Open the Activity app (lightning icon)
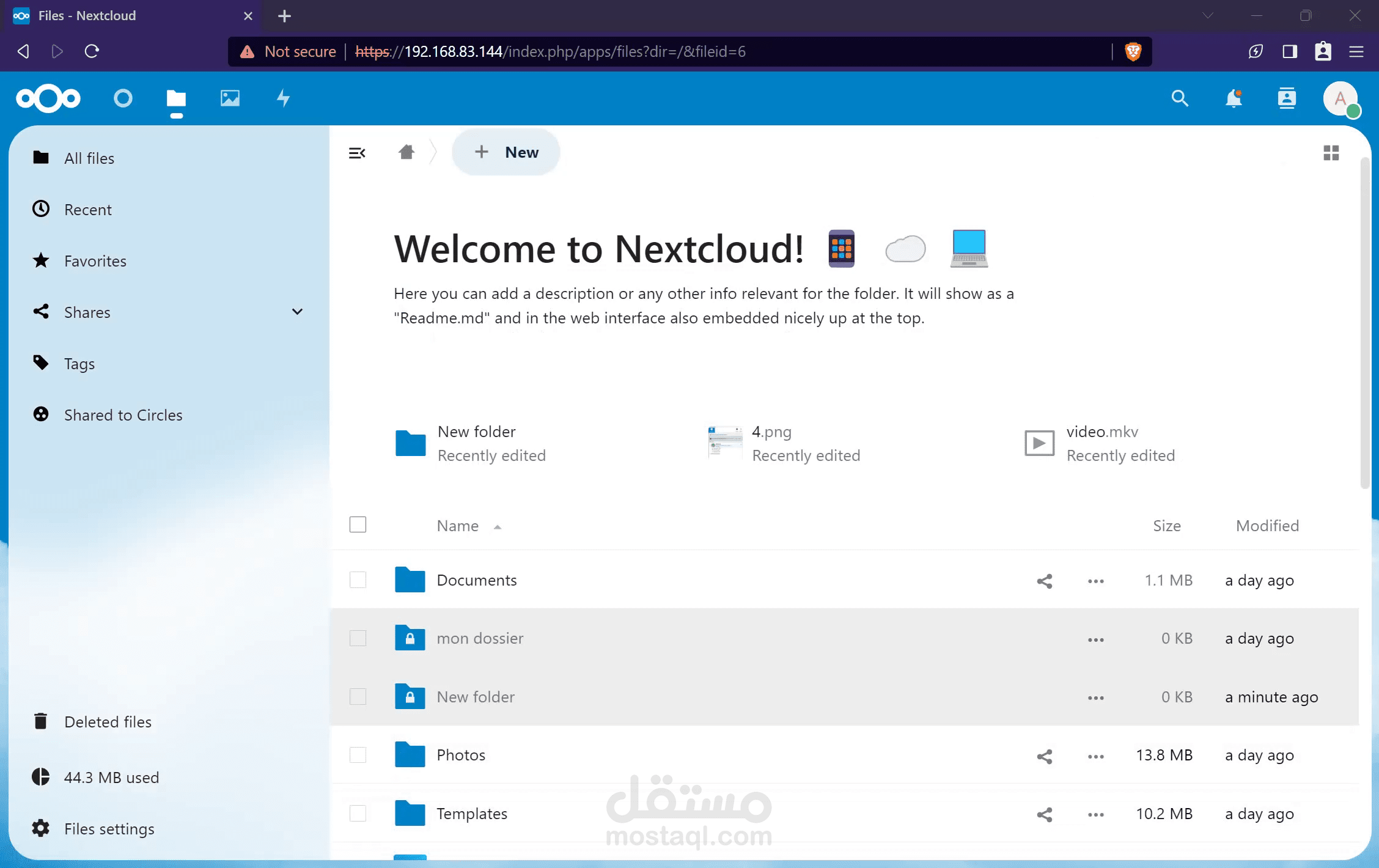Image resolution: width=1379 pixels, height=868 pixels. (x=283, y=98)
